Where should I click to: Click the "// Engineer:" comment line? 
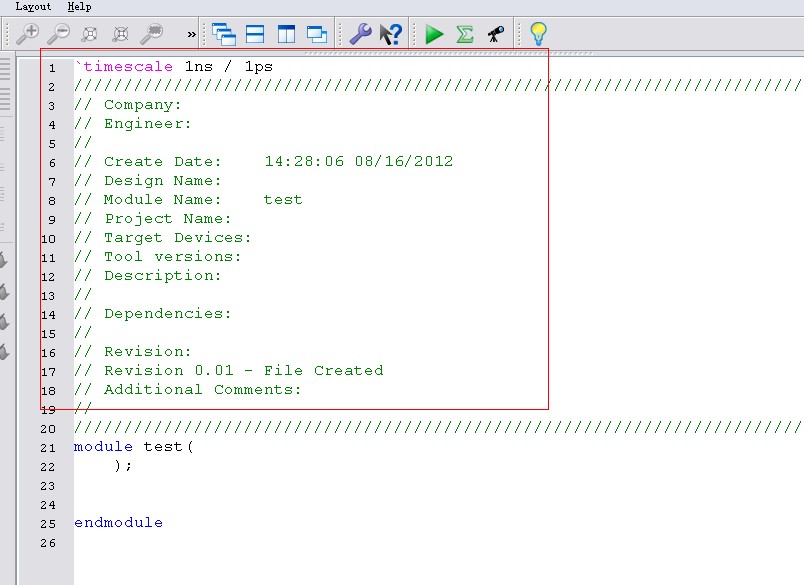coord(132,124)
